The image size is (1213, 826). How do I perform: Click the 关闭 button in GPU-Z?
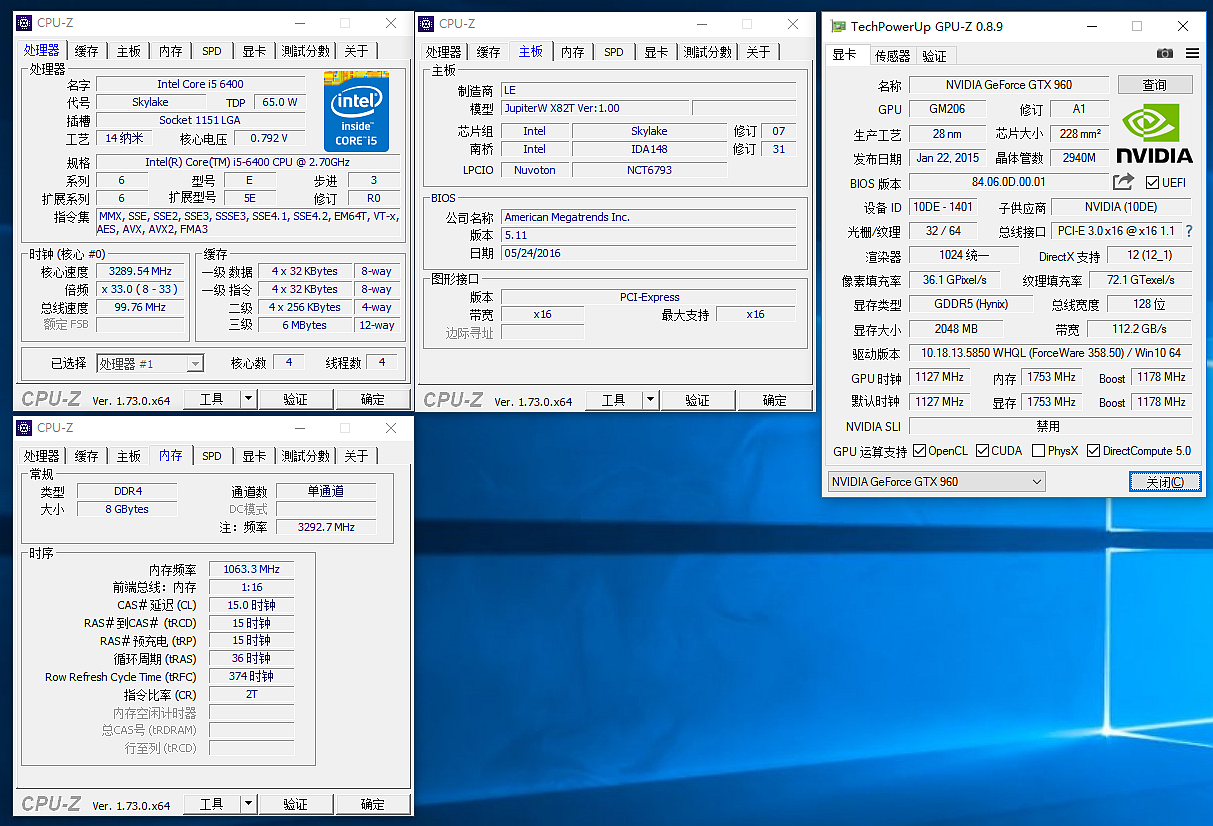1165,482
